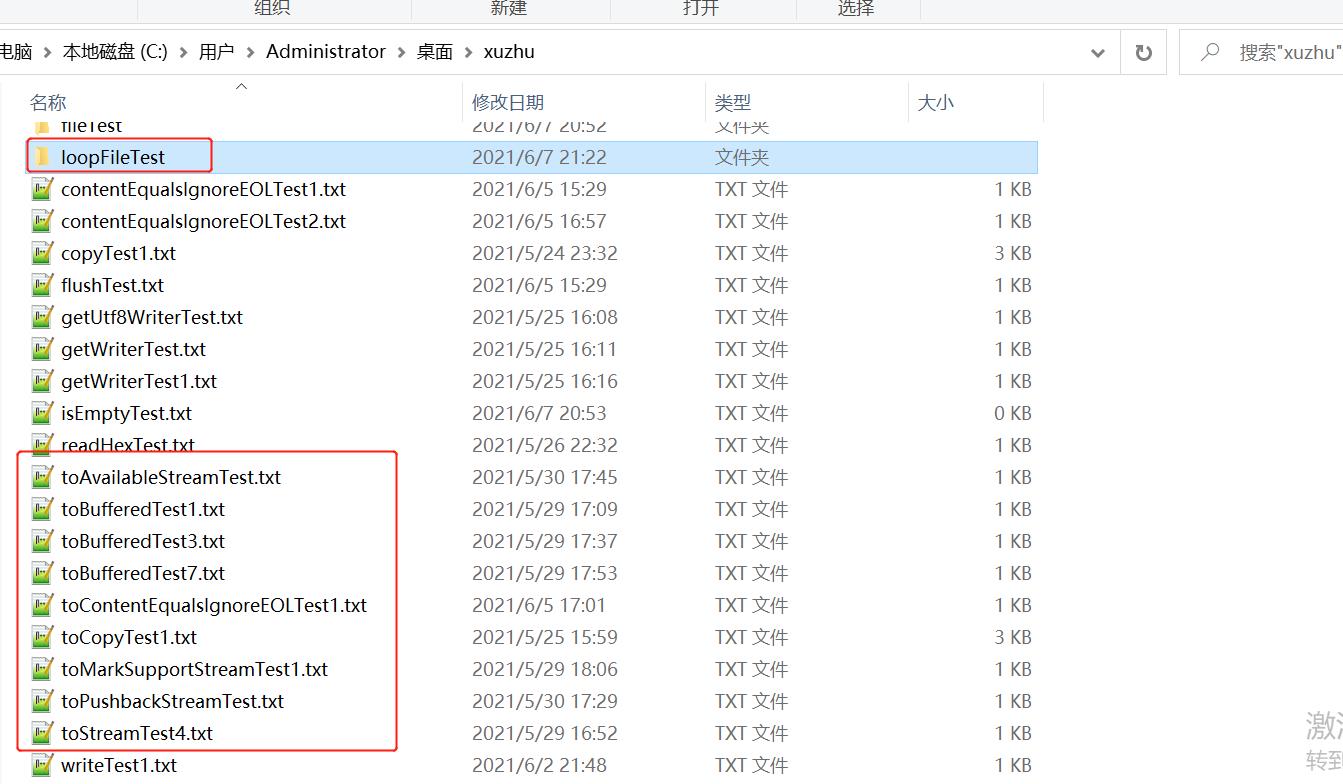
Task: Click date 2021/6/2 21:48
Action: [x=539, y=765]
